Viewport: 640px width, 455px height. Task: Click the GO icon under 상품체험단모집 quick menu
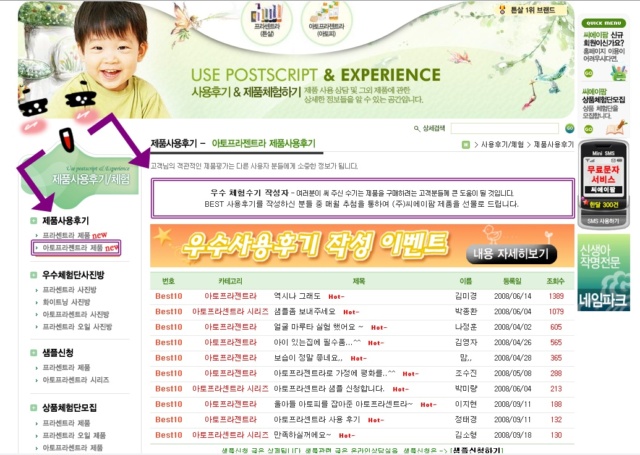coord(588,129)
